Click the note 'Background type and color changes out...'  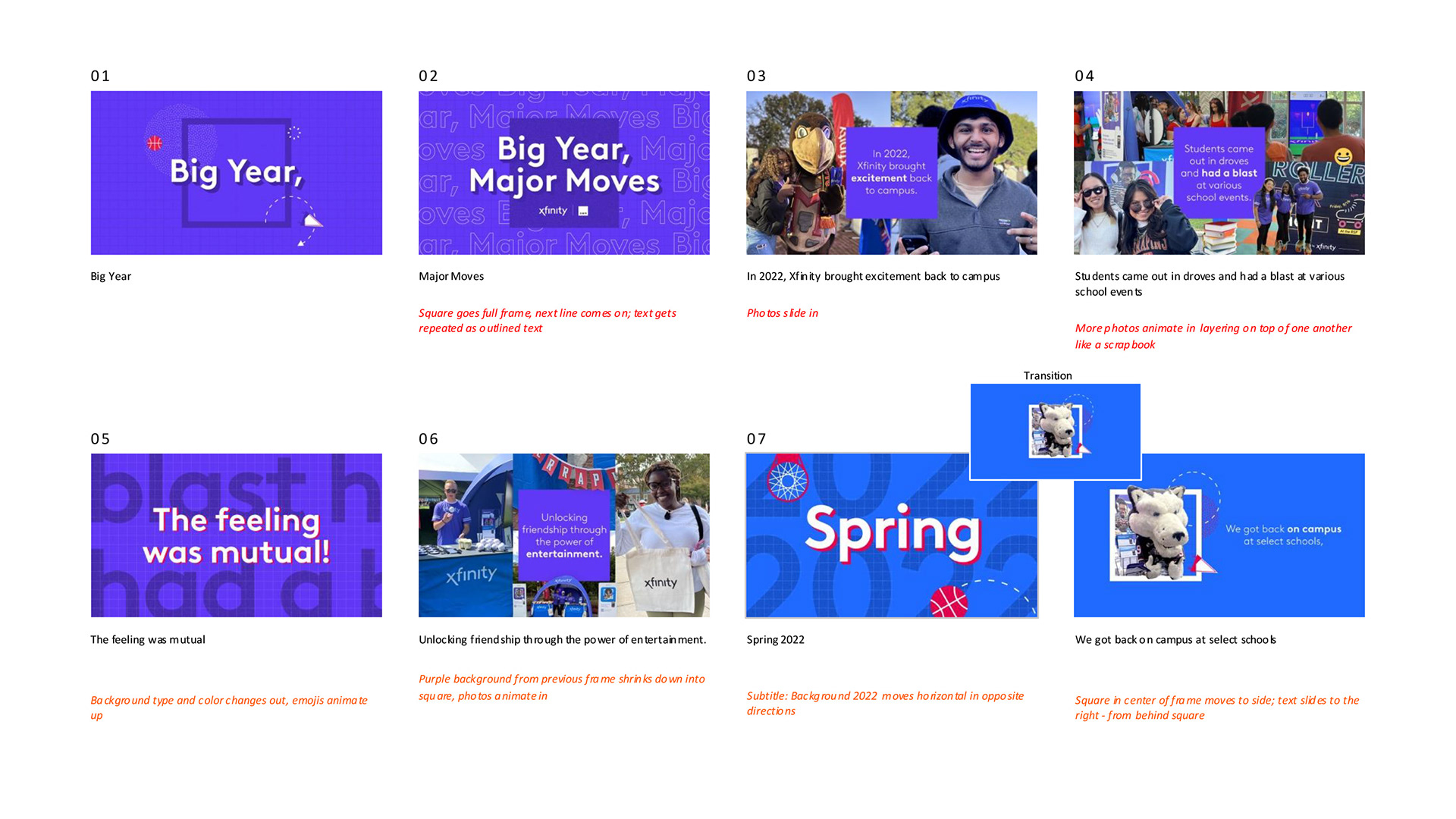click(x=229, y=708)
